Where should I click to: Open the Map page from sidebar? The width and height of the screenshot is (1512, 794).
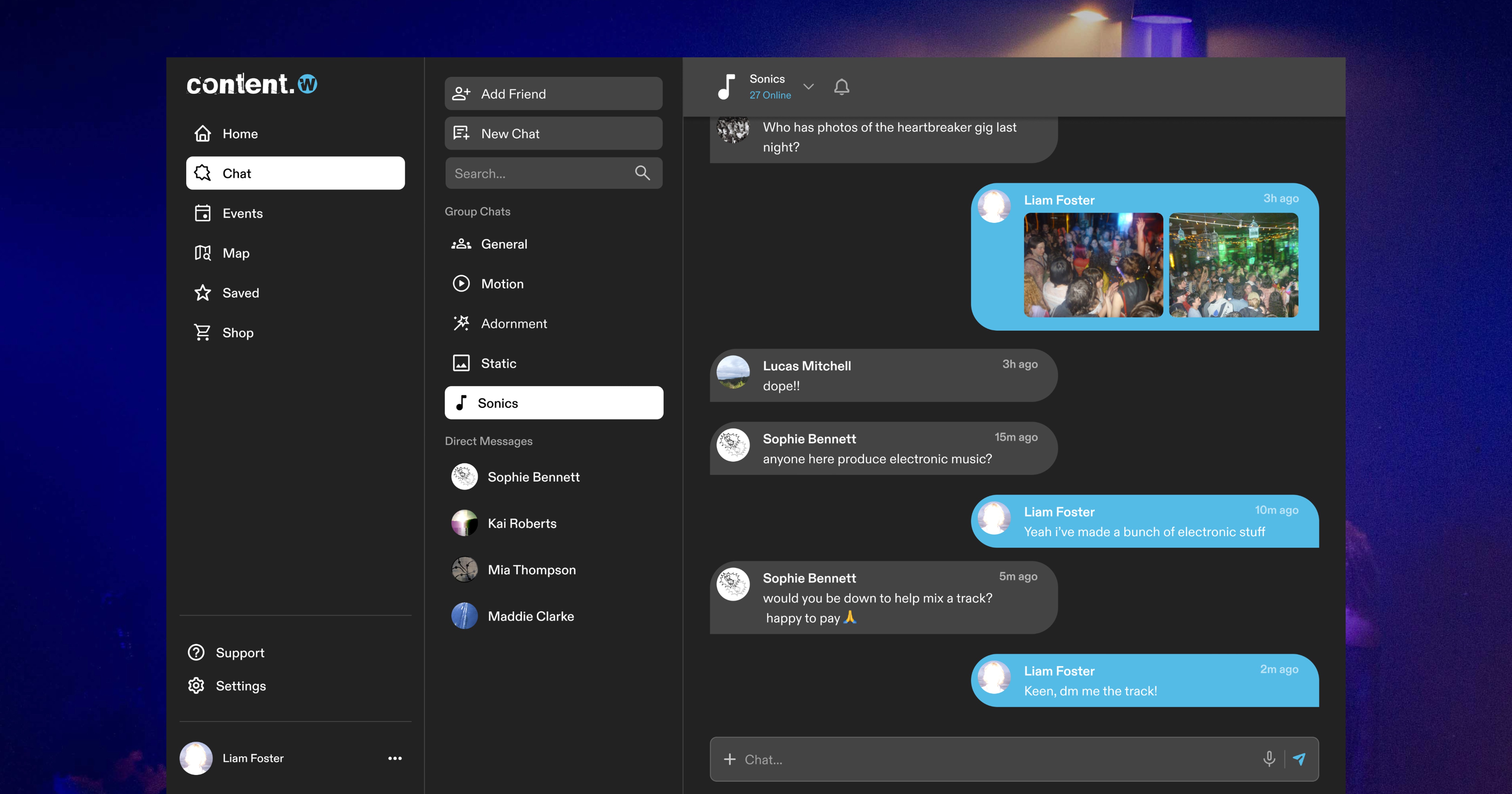pyautogui.click(x=235, y=253)
